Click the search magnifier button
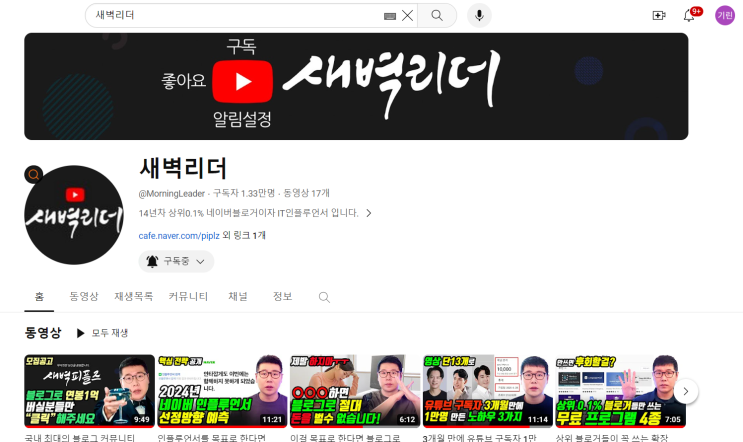 pyautogui.click(x=437, y=16)
